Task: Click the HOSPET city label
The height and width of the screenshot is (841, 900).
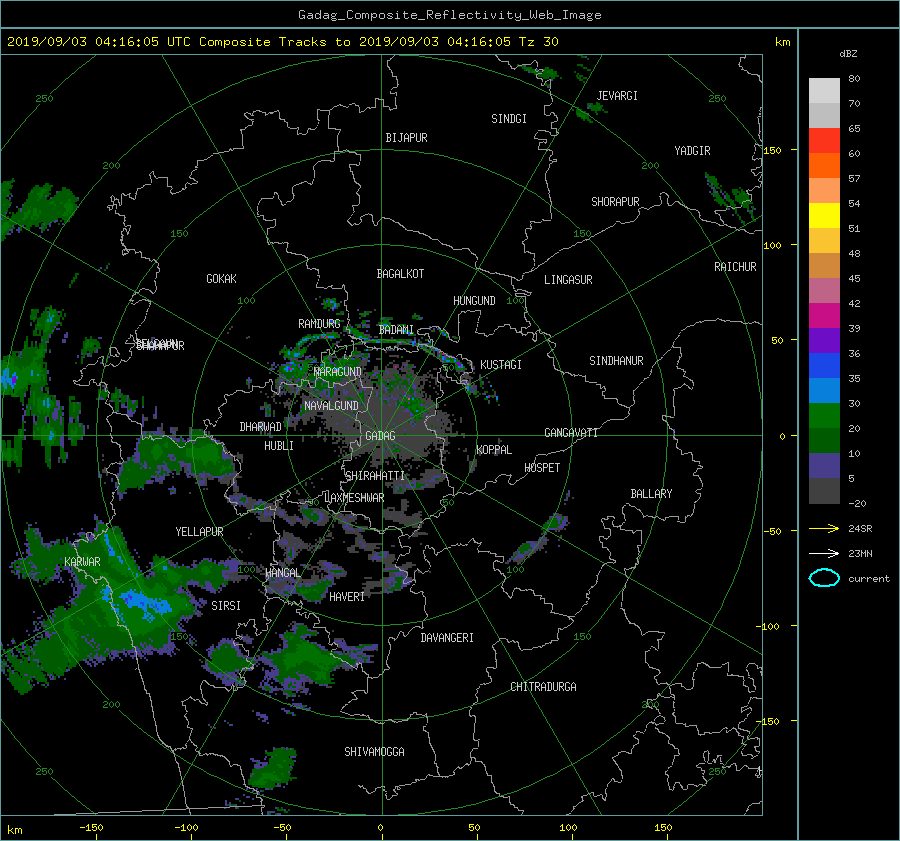Action: coord(542,468)
